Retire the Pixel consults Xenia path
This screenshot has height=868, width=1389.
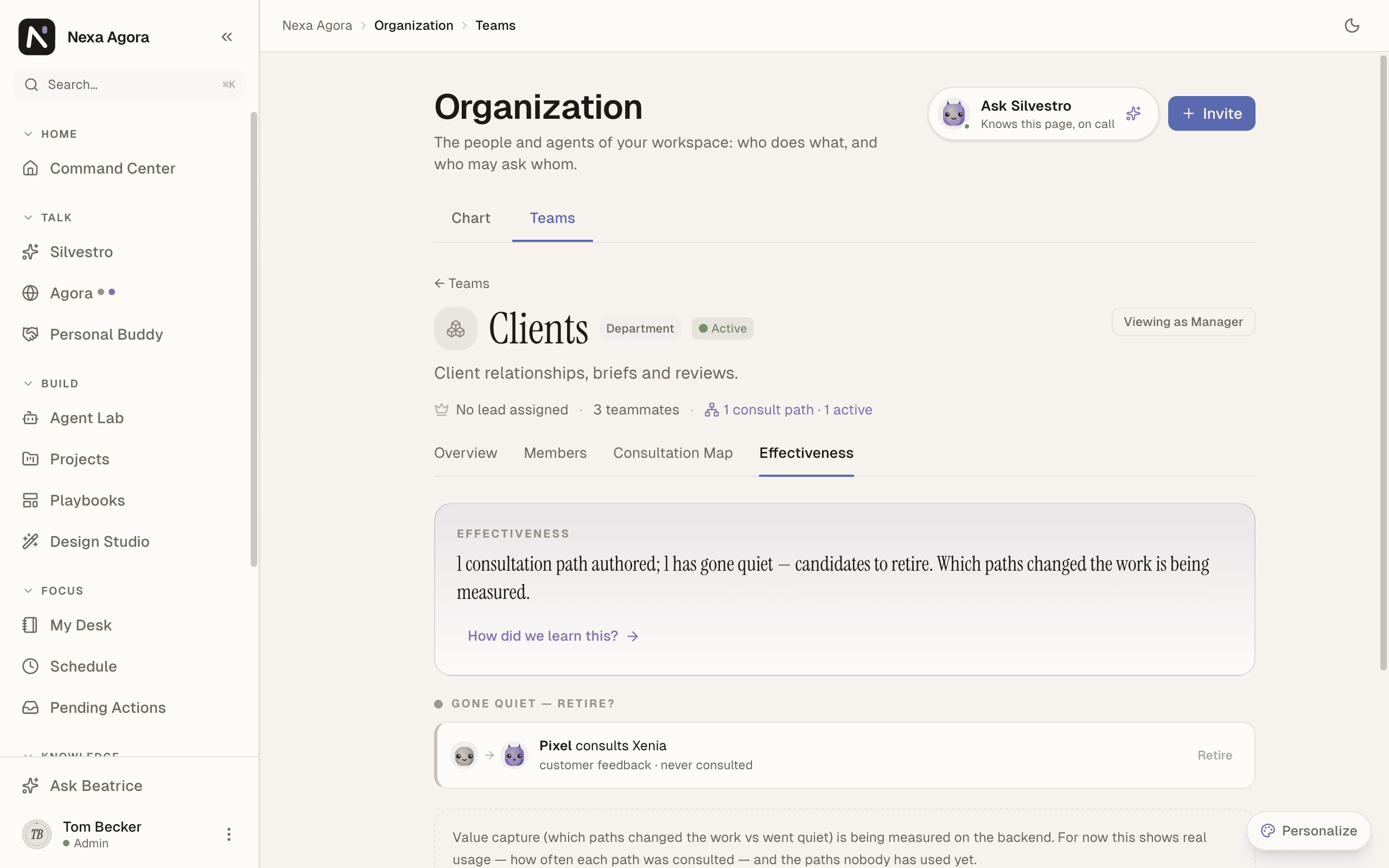pos(1214,756)
